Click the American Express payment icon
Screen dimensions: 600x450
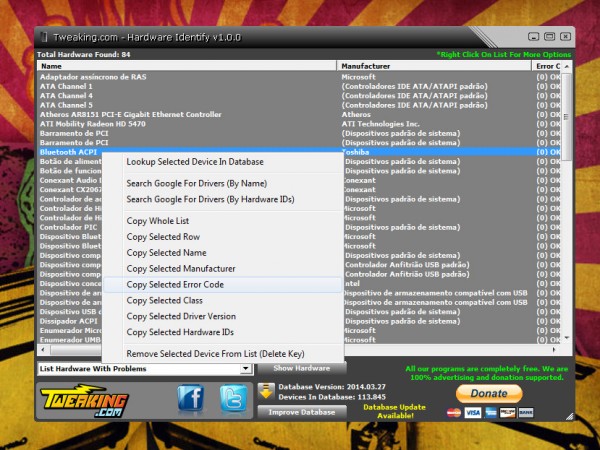coord(491,412)
